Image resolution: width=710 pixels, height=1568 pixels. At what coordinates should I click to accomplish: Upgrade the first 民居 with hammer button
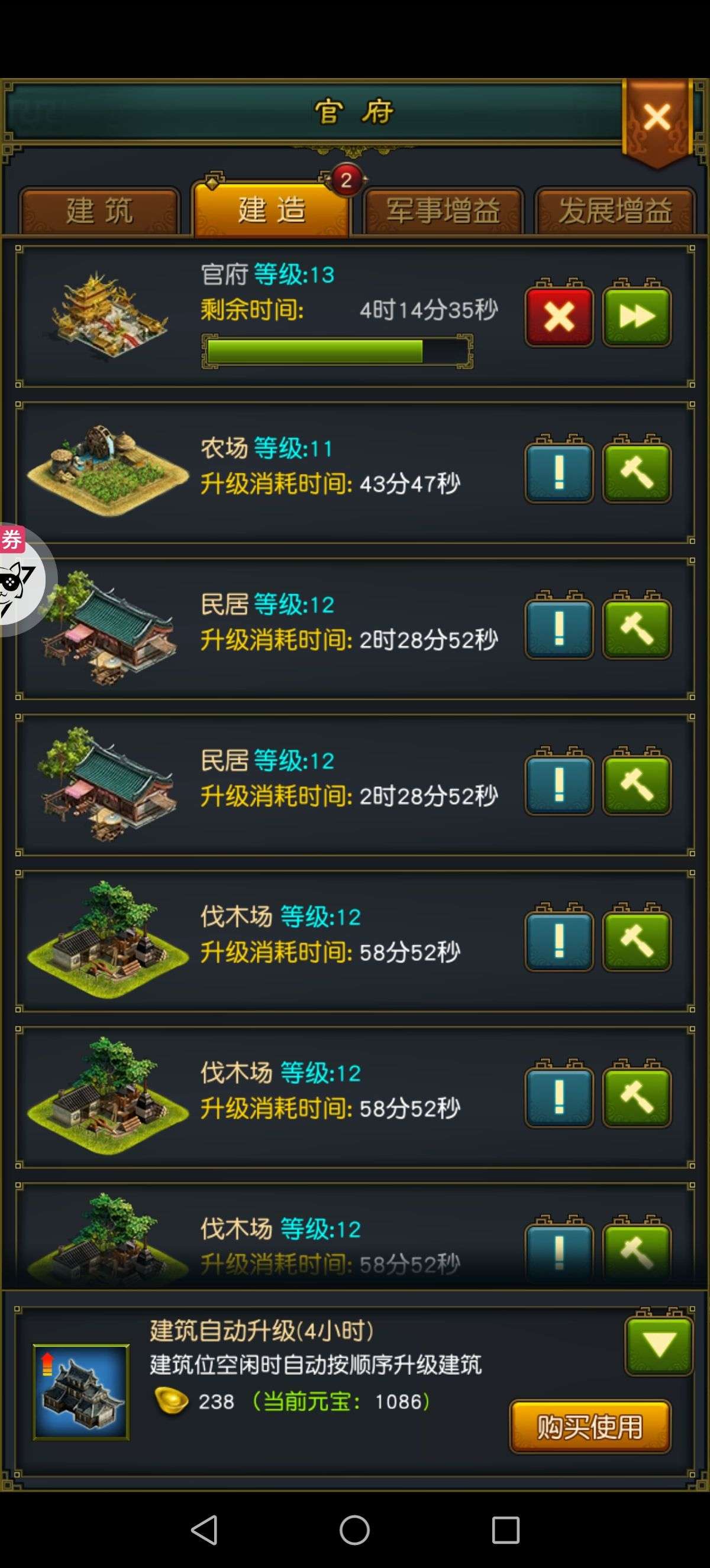tap(637, 628)
